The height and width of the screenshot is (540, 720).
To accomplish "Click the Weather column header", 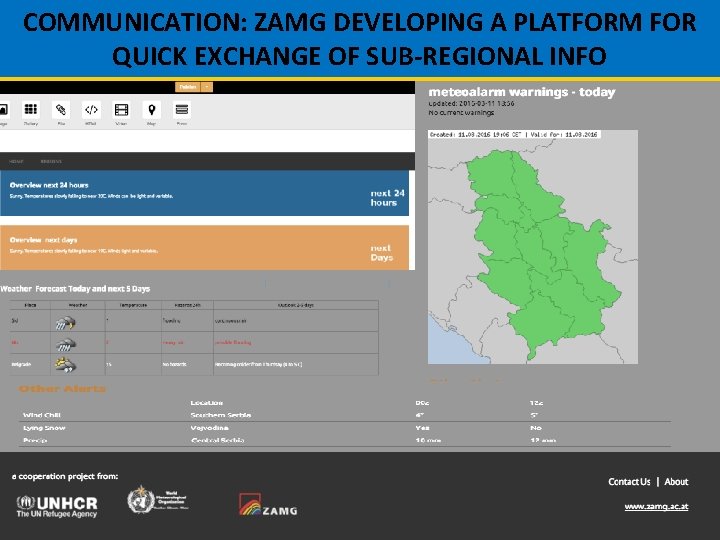I will pos(78,305).
